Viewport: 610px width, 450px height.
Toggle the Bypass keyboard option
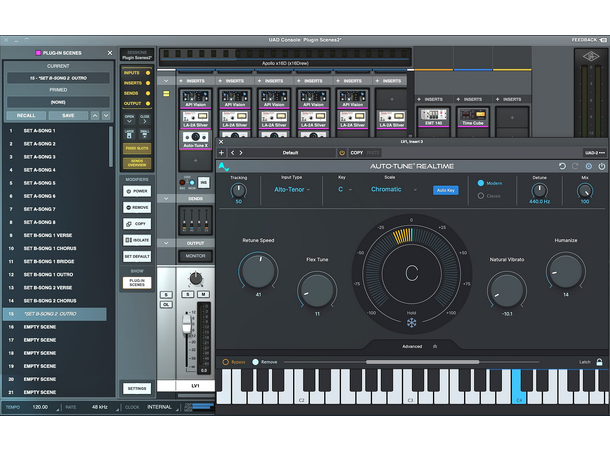[x=225, y=362]
